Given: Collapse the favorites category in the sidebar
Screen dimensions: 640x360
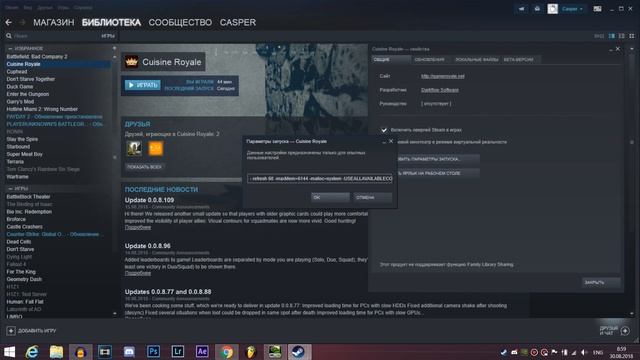Looking at the screenshot, I should [x=10, y=49].
